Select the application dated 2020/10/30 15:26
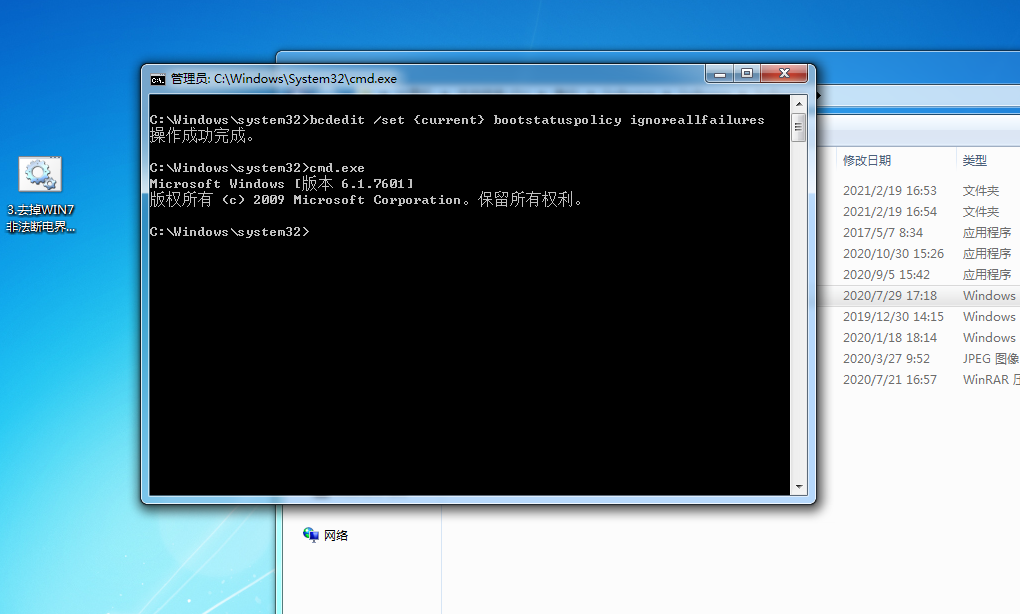 893,254
